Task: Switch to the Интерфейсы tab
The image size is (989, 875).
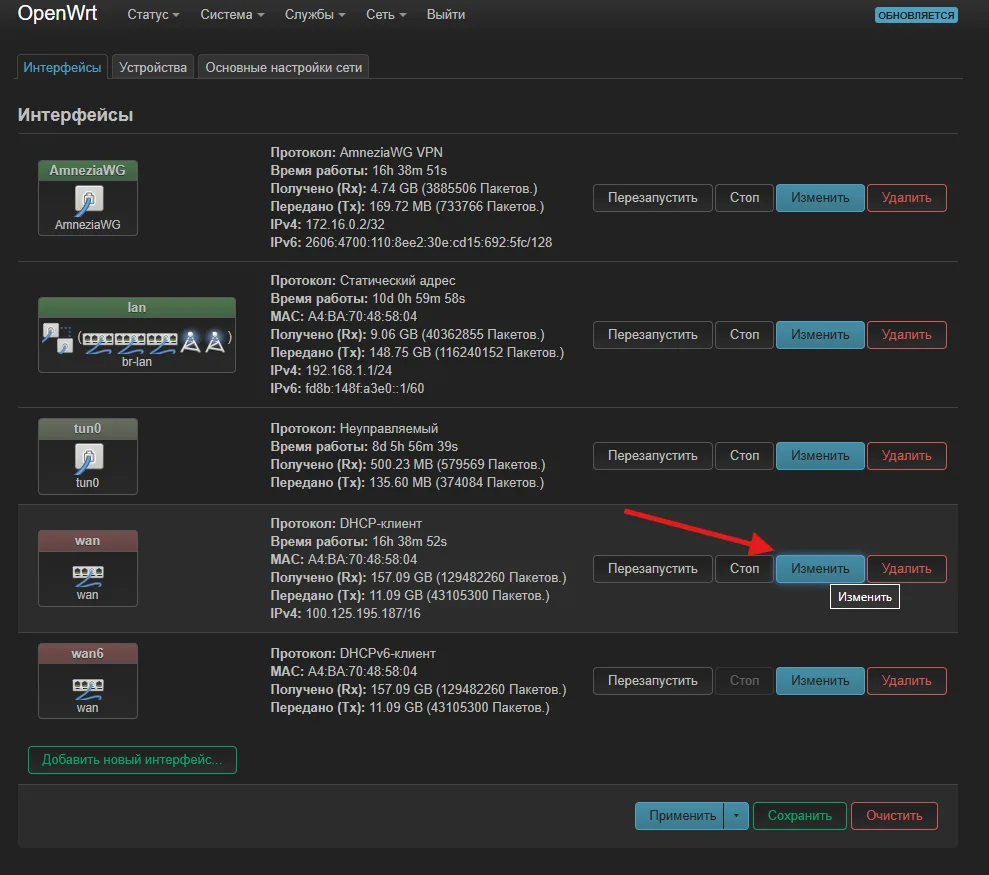Action: [x=62, y=68]
